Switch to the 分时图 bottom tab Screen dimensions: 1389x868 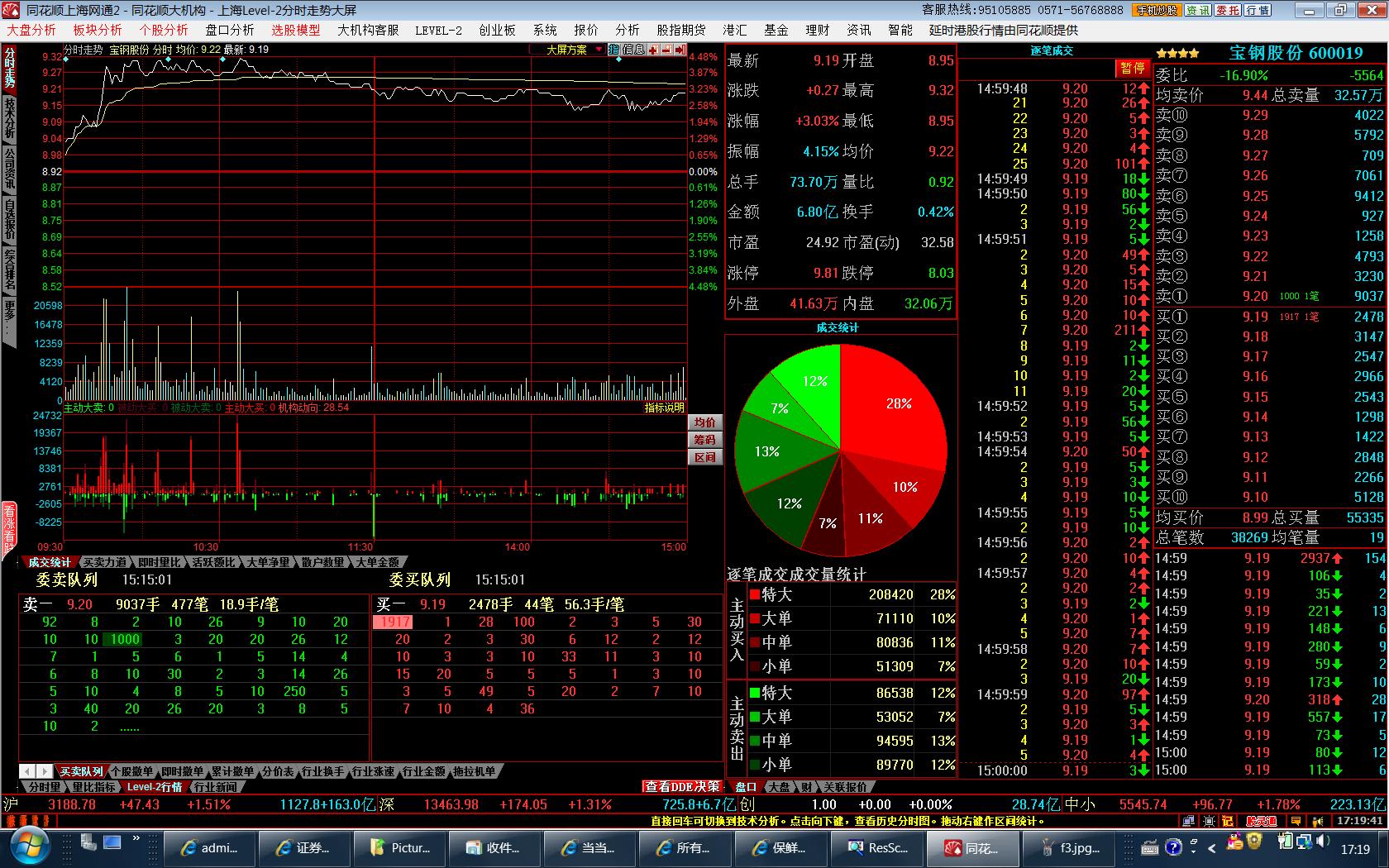tap(45, 787)
